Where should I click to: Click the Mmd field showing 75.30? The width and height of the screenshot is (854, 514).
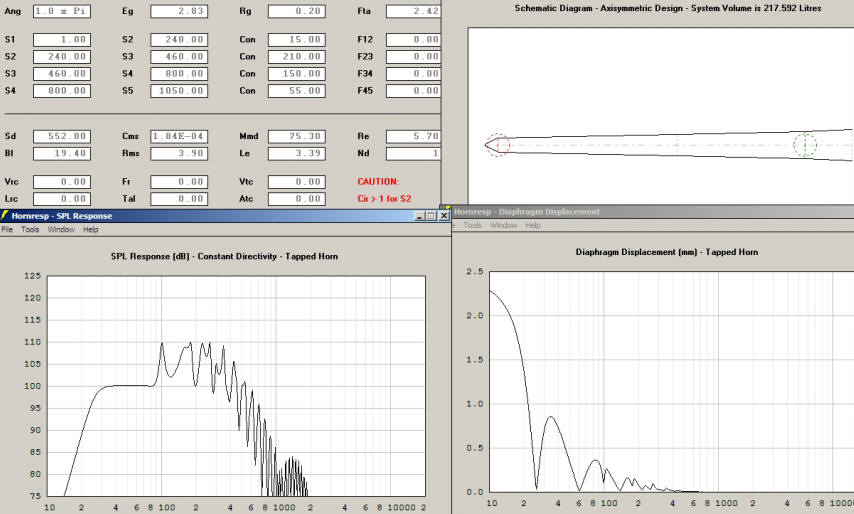[297, 137]
